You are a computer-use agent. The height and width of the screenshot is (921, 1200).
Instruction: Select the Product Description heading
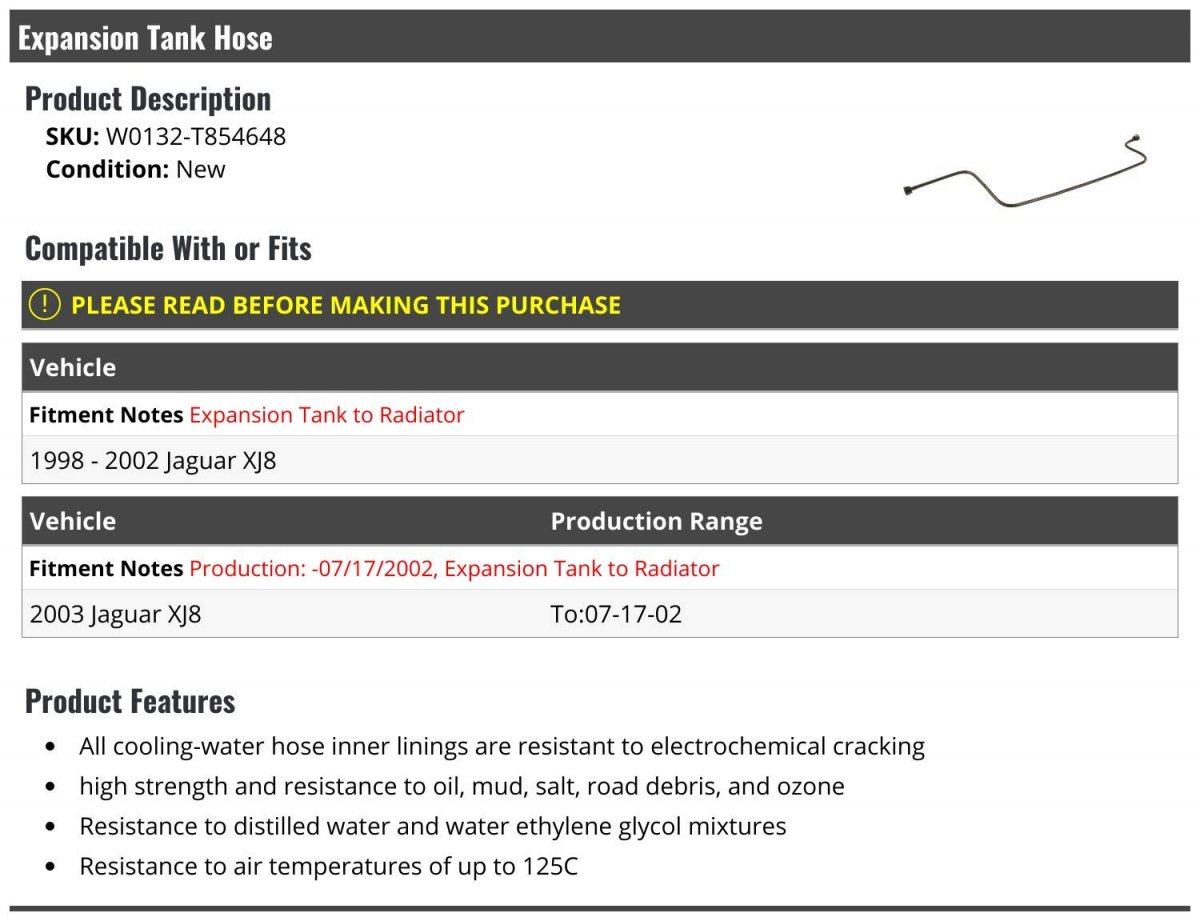[x=148, y=99]
